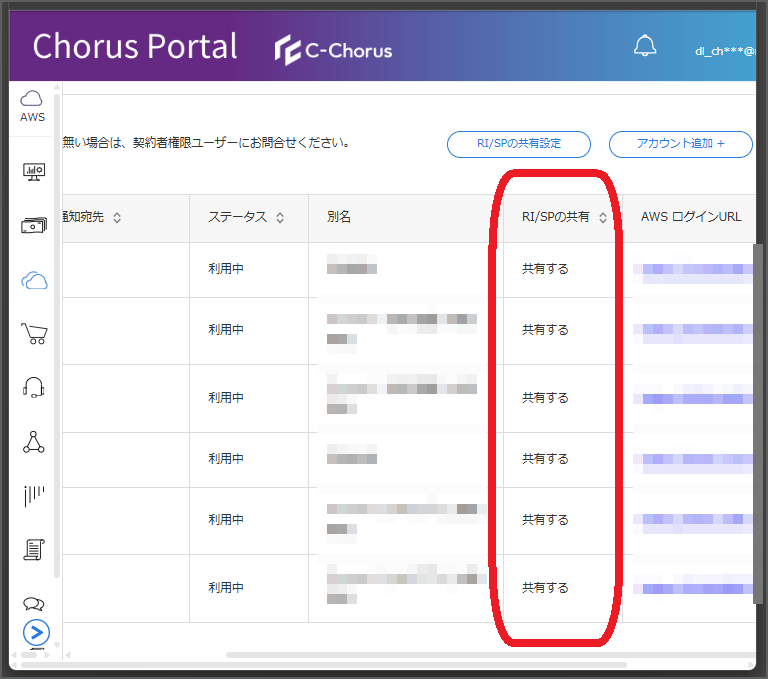Open the document scroll icon in sidebar
The image size is (768, 679).
(x=34, y=550)
